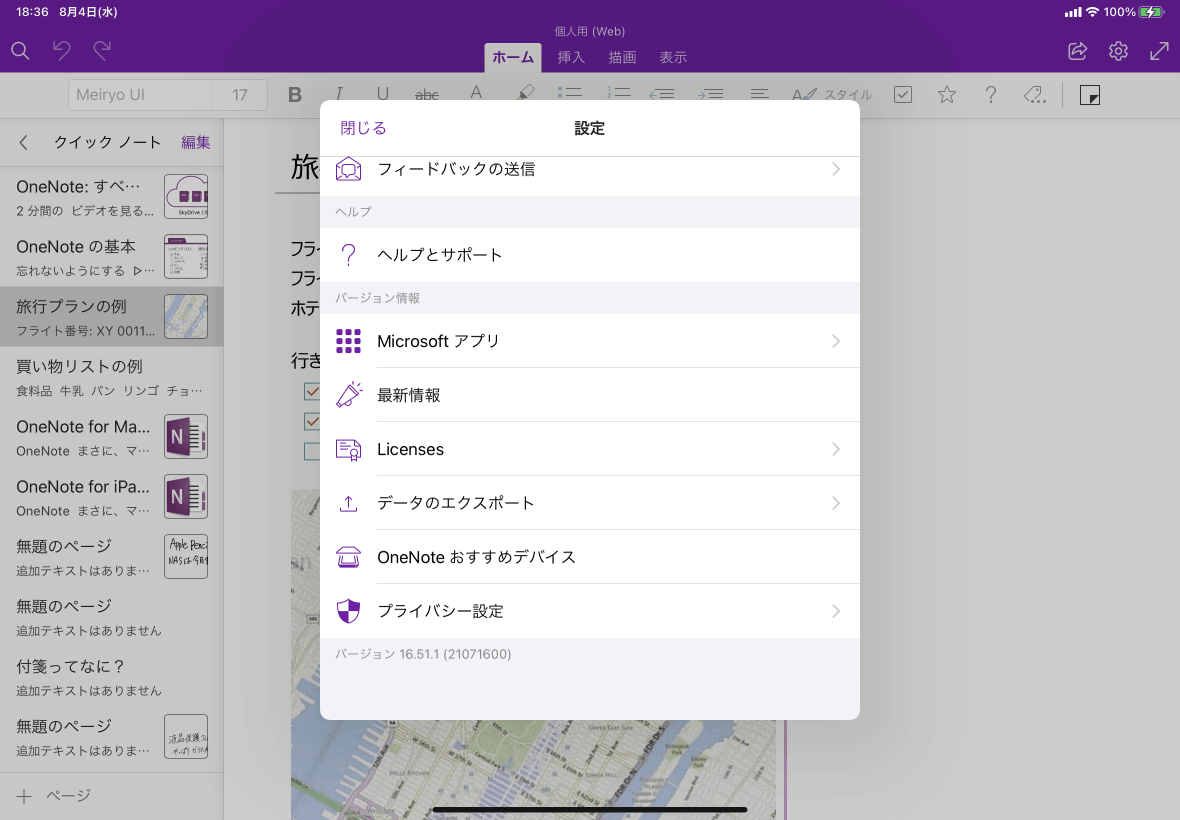This screenshot has height=820, width=1180.
Task: Toggle first checked to-do box in page
Action: (312, 391)
